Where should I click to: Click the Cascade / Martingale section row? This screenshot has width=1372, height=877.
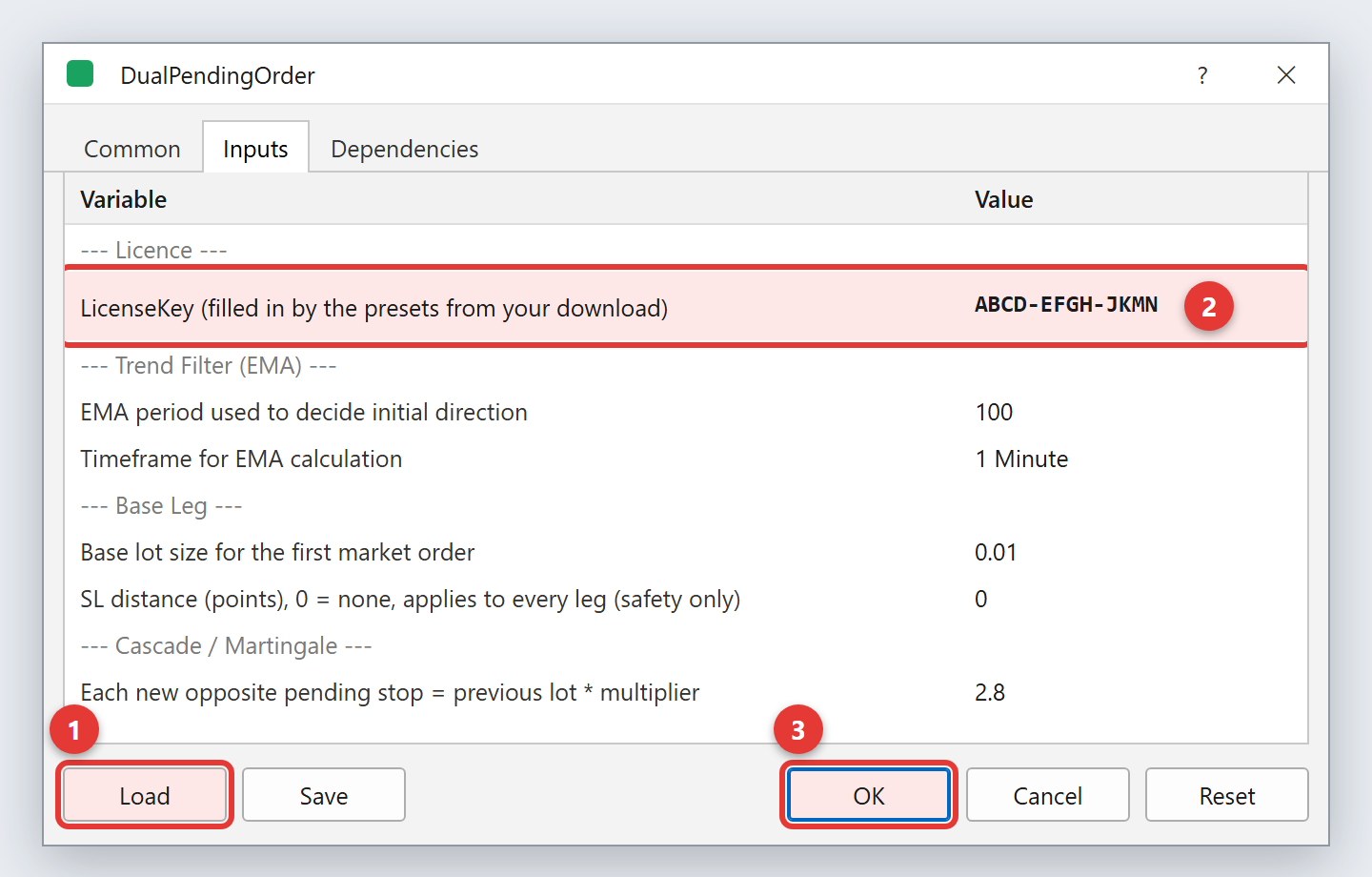point(226,645)
